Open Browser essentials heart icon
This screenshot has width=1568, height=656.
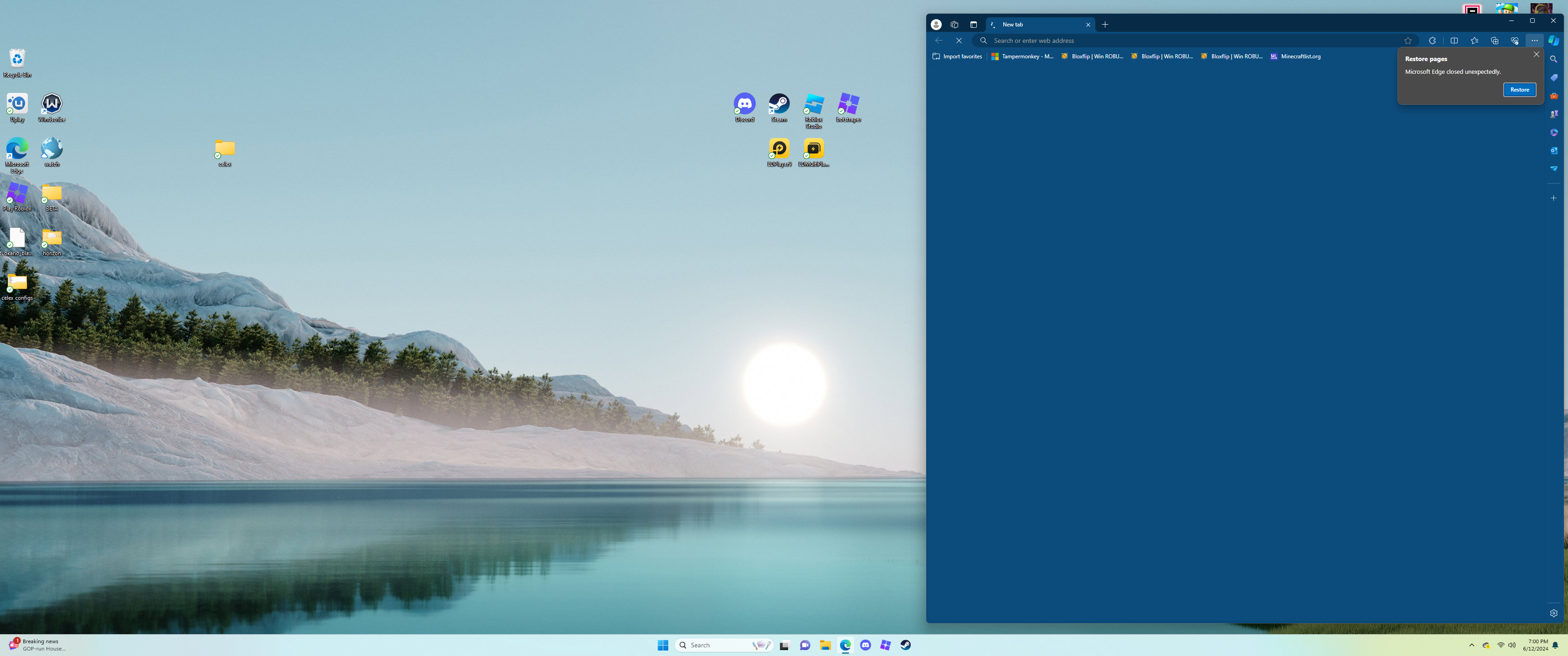point(1514,41)
